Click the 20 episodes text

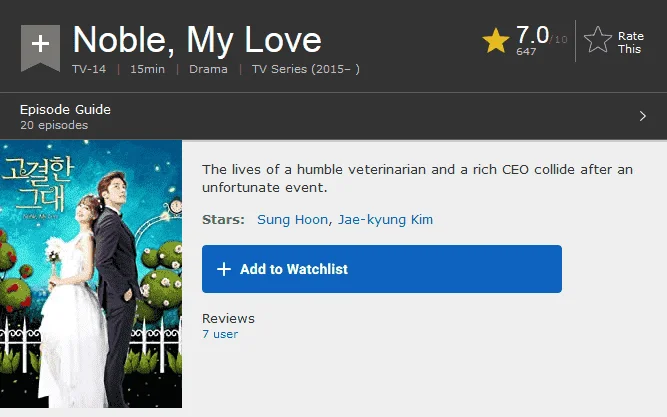click(54, 125)
